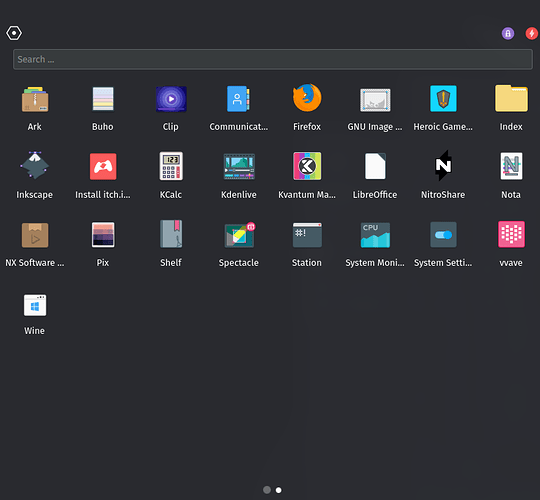Click the Install itch.io icon

(103, 167)
